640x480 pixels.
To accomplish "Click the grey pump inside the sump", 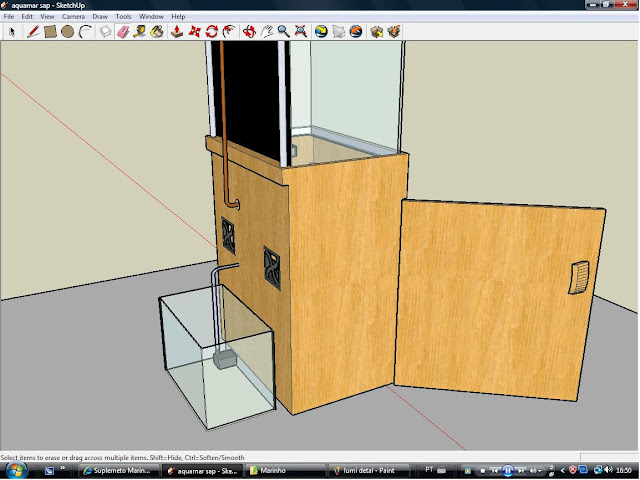I will pyautogui.click(x=224, y=361).
